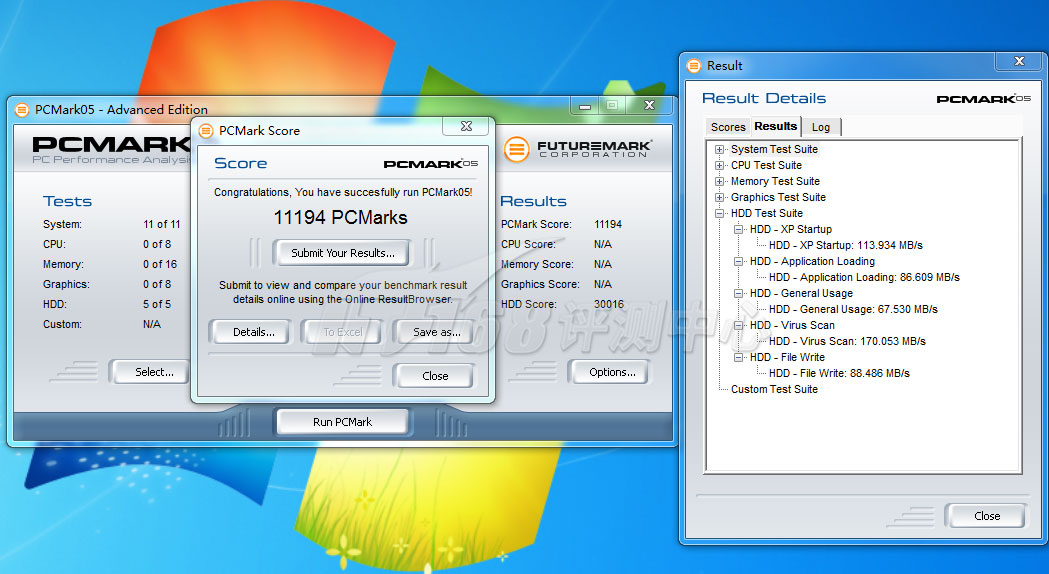Image resolution: width=1049 pixels, height=574 pixels.
Task: Click the PCMark Score dialog title icon
Action: (x=206, y=130)
